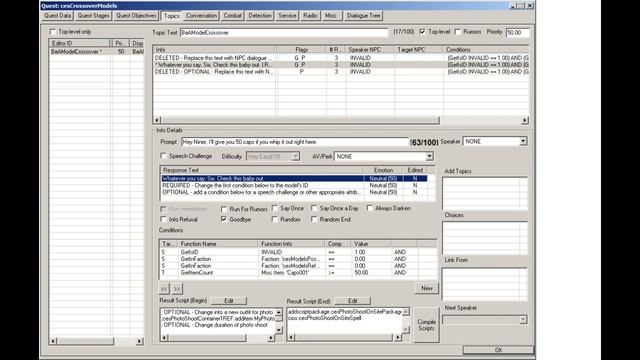Enable the Say Once checkbox
Screen dimensions: 640x360
(x=275, y=208)
